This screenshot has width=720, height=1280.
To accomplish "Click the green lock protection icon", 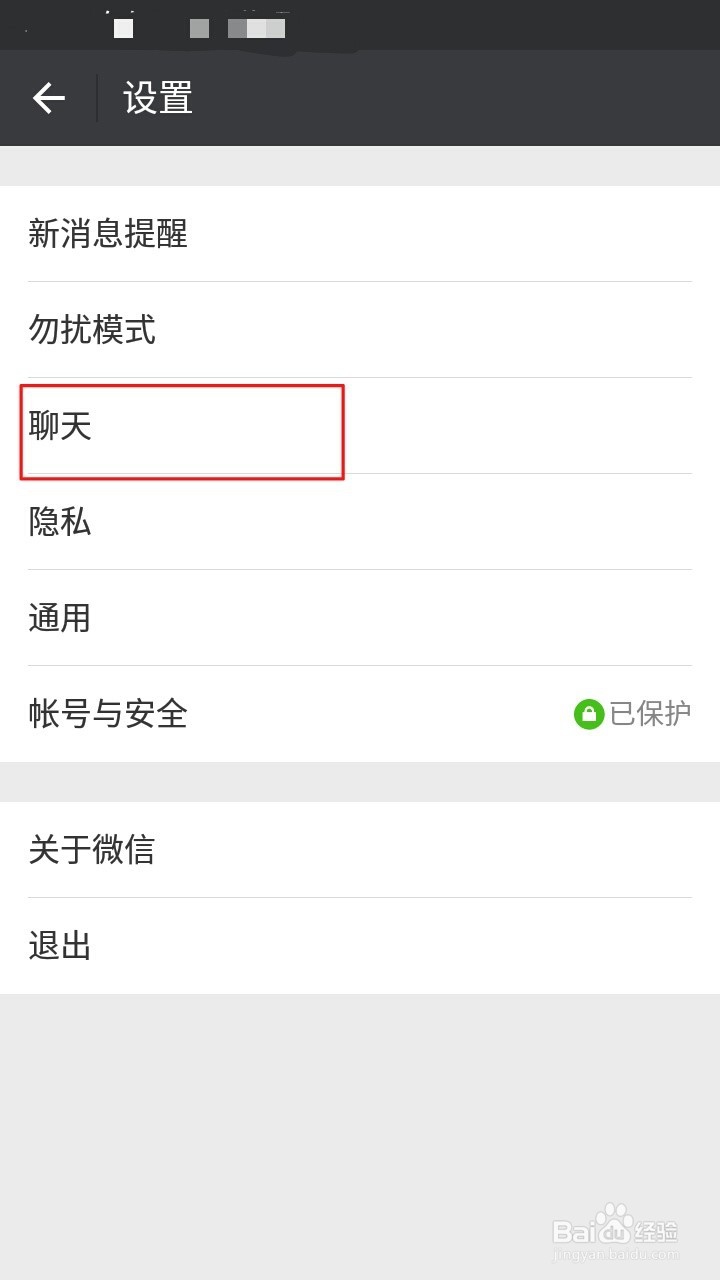I will [589, 714].
